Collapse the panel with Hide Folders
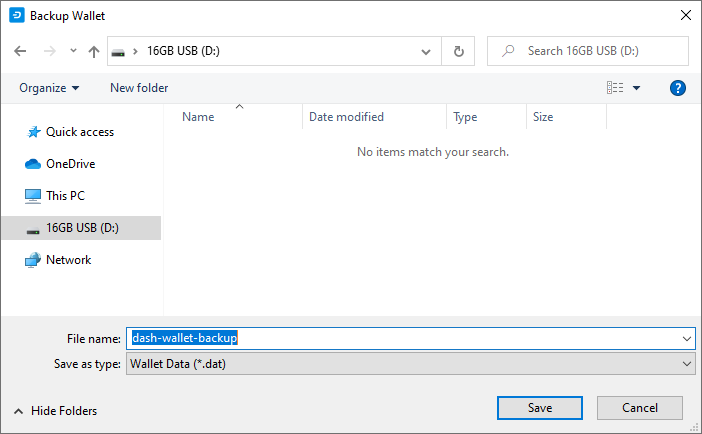Viewport: 702px width, 434px height. tap(55, 411)
